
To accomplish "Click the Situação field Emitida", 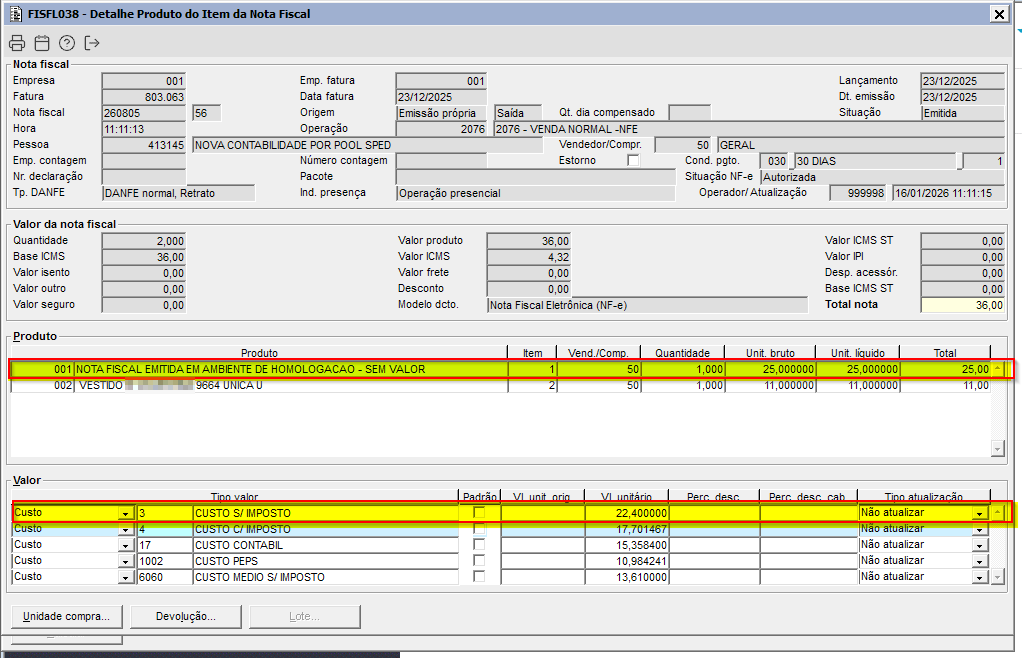I will click(963, 113).
